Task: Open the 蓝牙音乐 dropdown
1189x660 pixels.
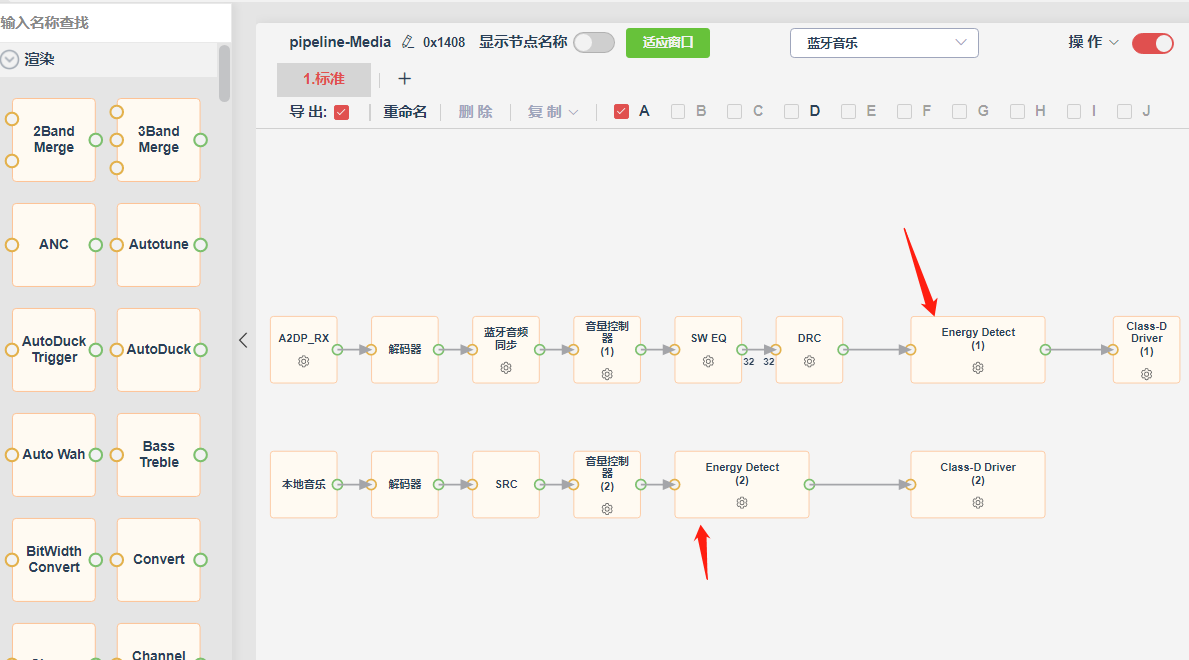Action: (x=884, y=43)
